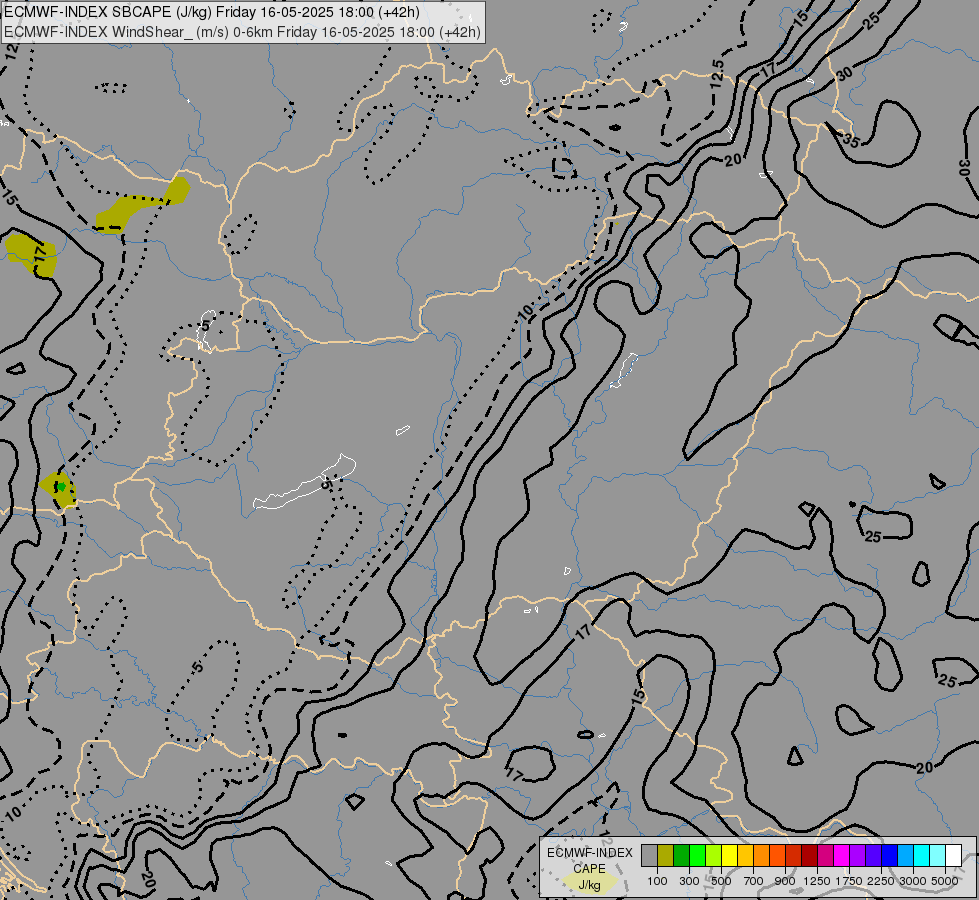Click the gray swatch in CAPE legend
The width and height of the screenshot is (979, 900).
[x=649, y=856]
